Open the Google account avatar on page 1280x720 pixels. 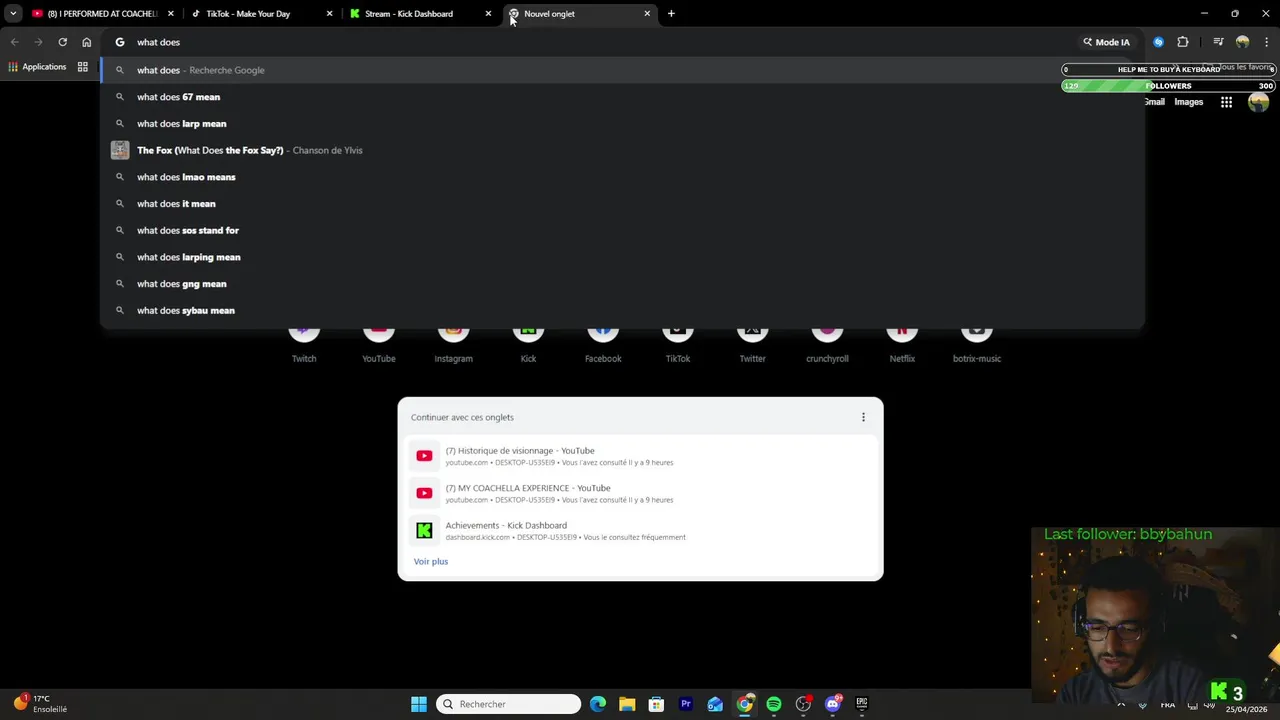[x=1258, y=102]
